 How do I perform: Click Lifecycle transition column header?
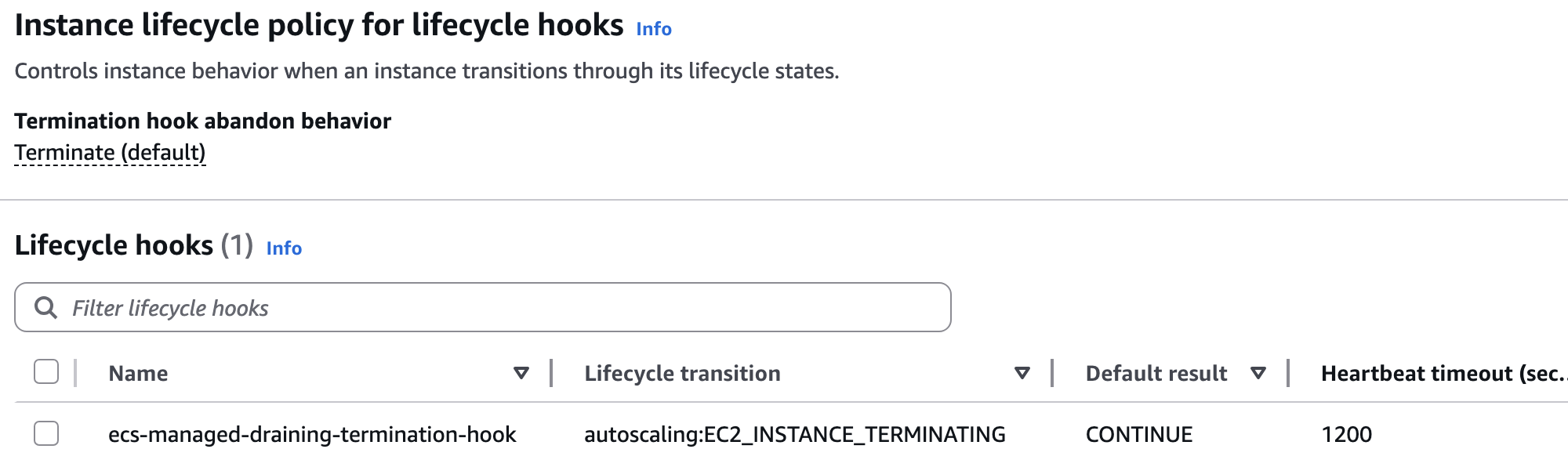(x=682, y=373)
